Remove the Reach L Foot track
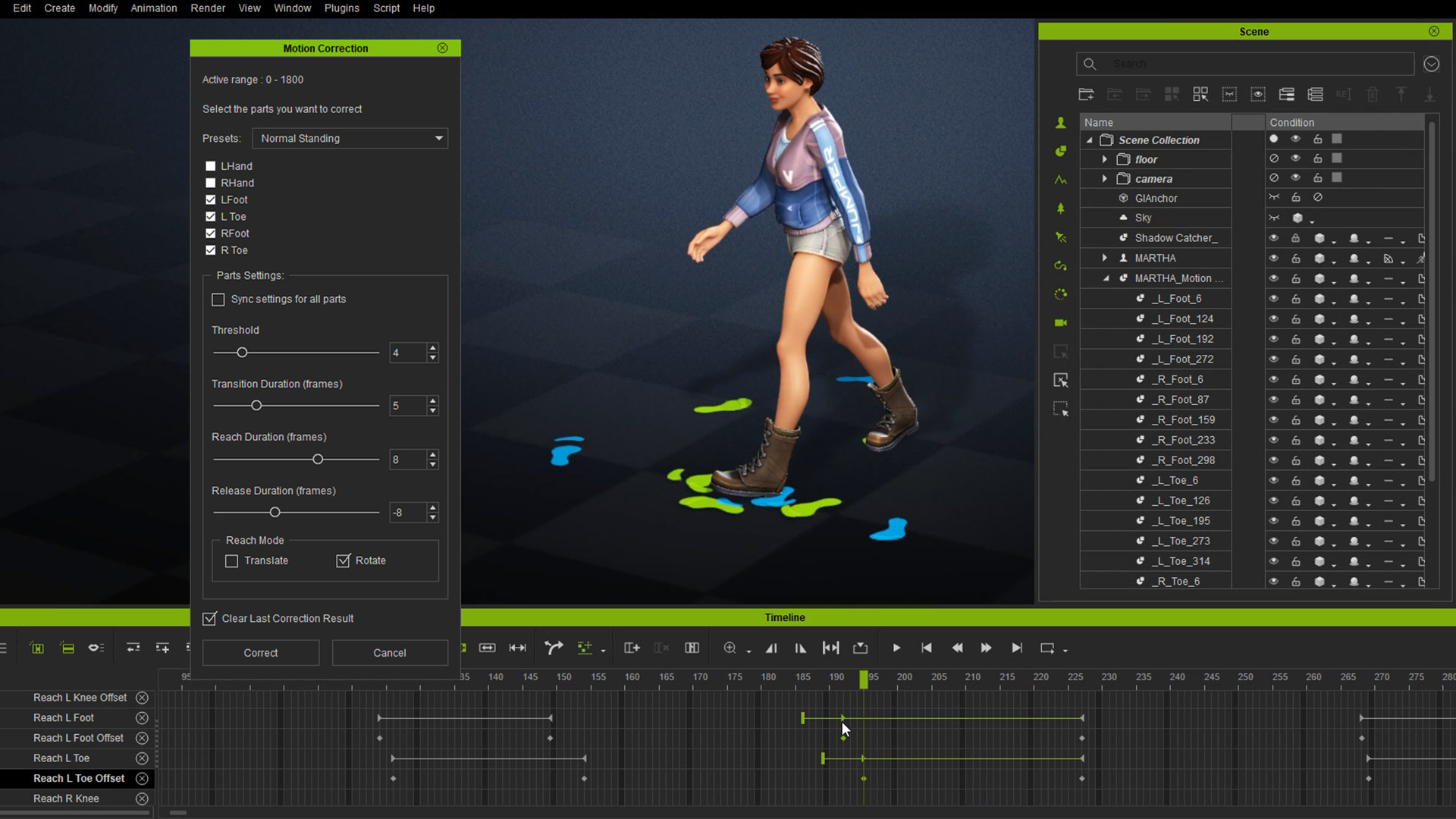 pyautogui.click(x=142, y=718)
